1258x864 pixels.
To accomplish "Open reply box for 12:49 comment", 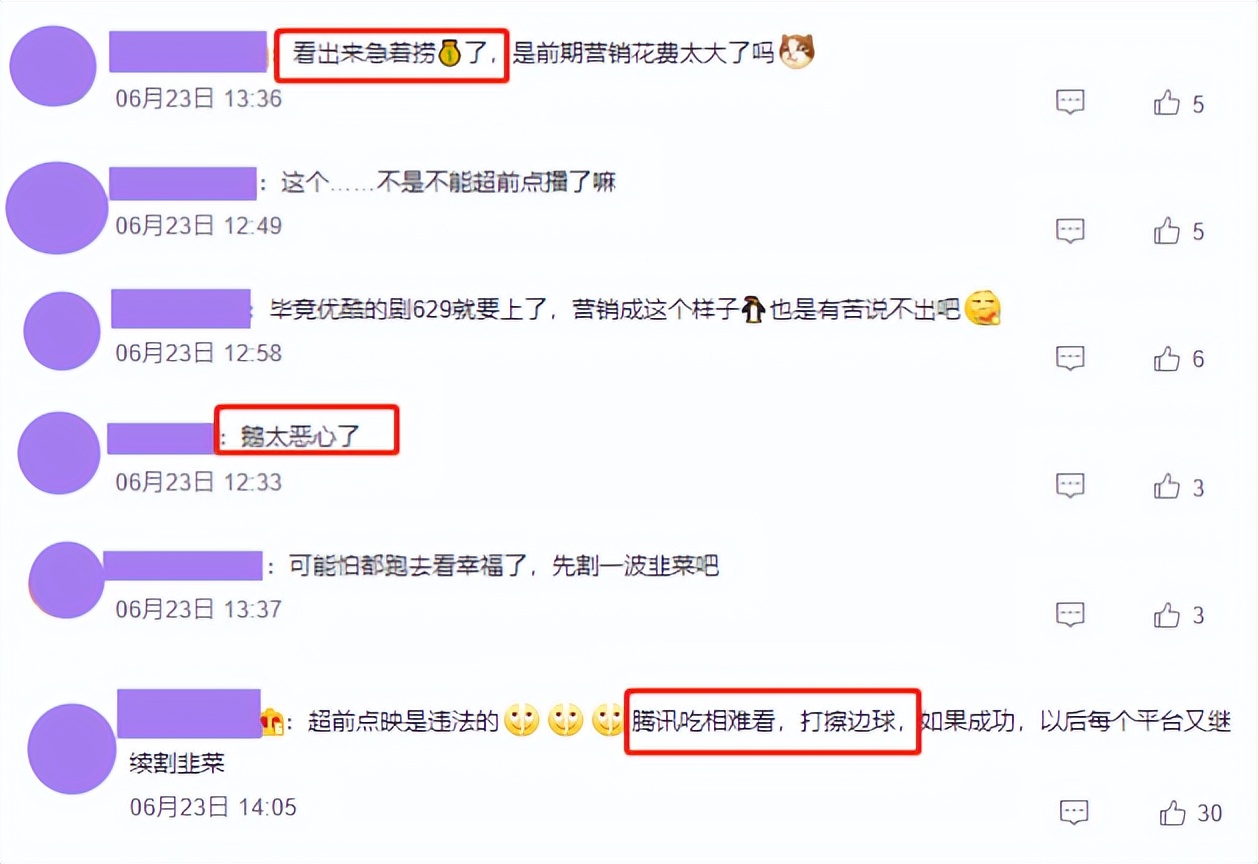I will 1071,231.
